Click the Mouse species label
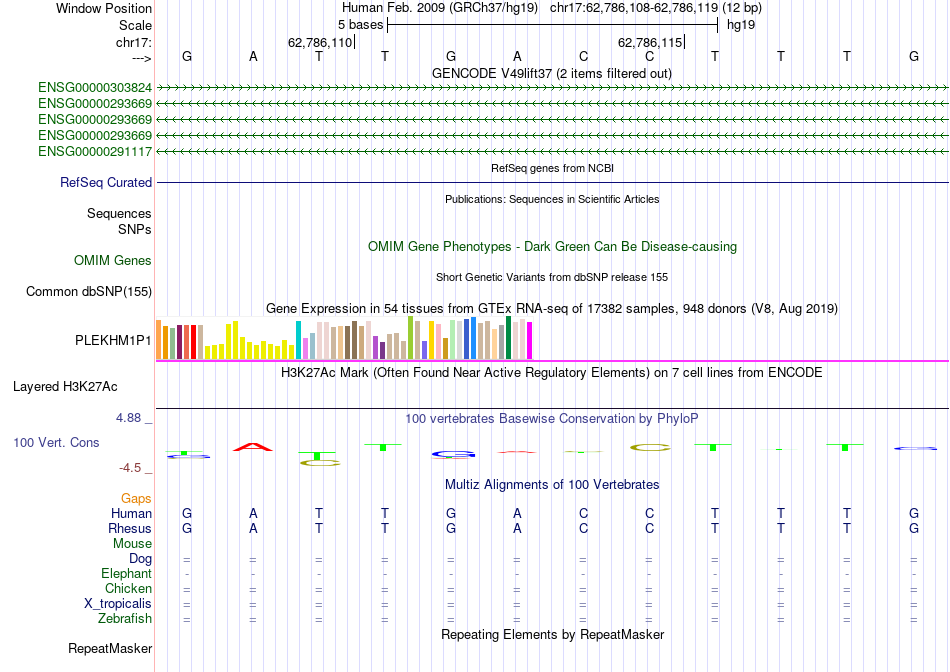 [133, 544]
